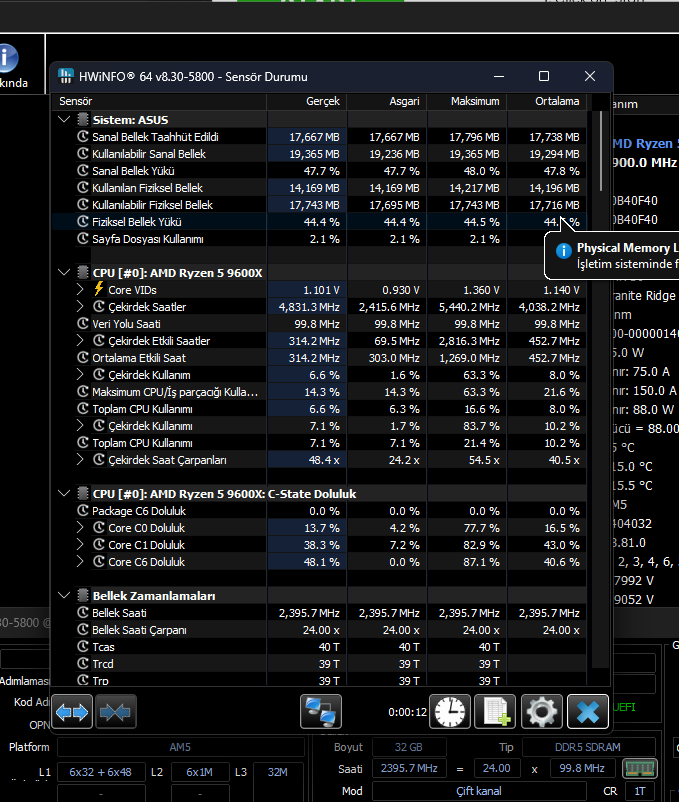This screenshot has height=802, width=679.
Task: Click the blue info icon in background window
Action: point(7,57)
